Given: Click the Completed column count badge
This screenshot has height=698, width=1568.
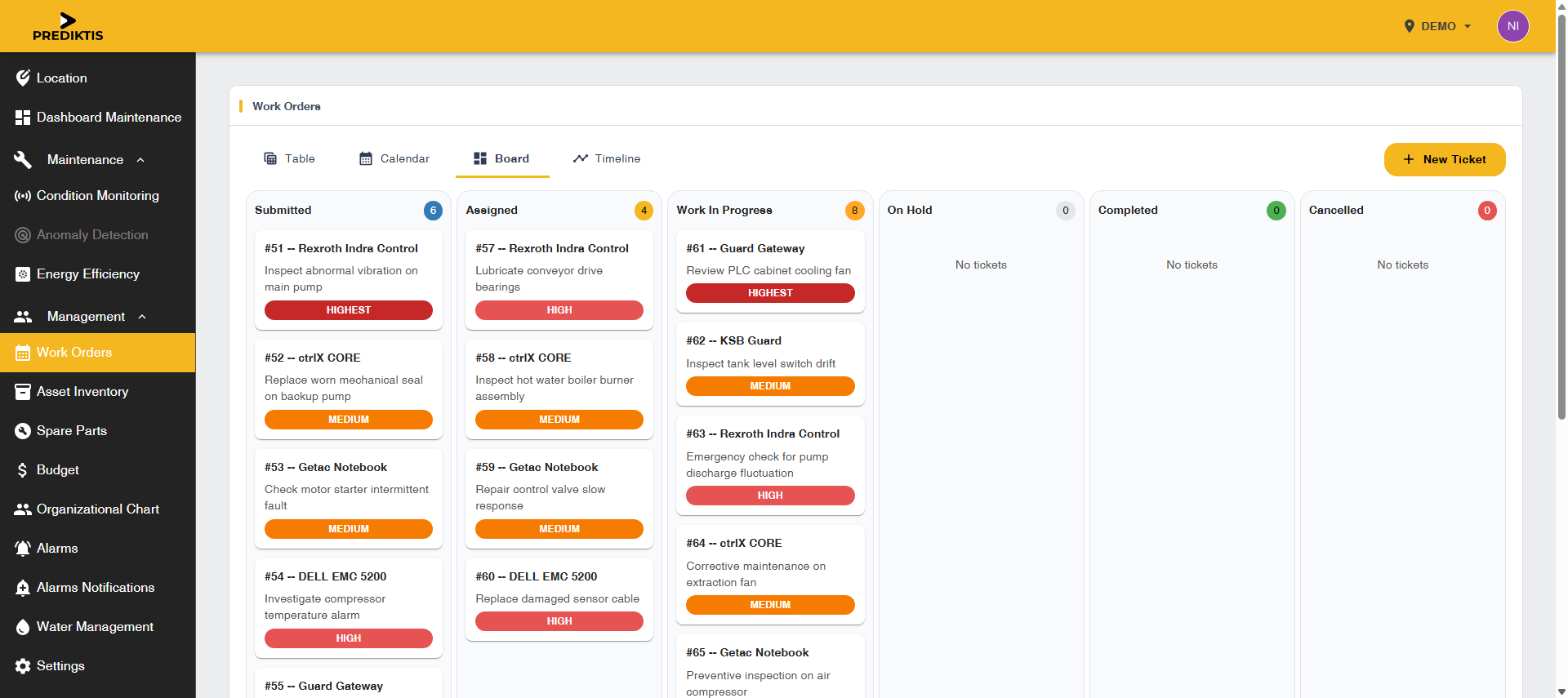Looking at the screenshot, I should pos(1276,211).
